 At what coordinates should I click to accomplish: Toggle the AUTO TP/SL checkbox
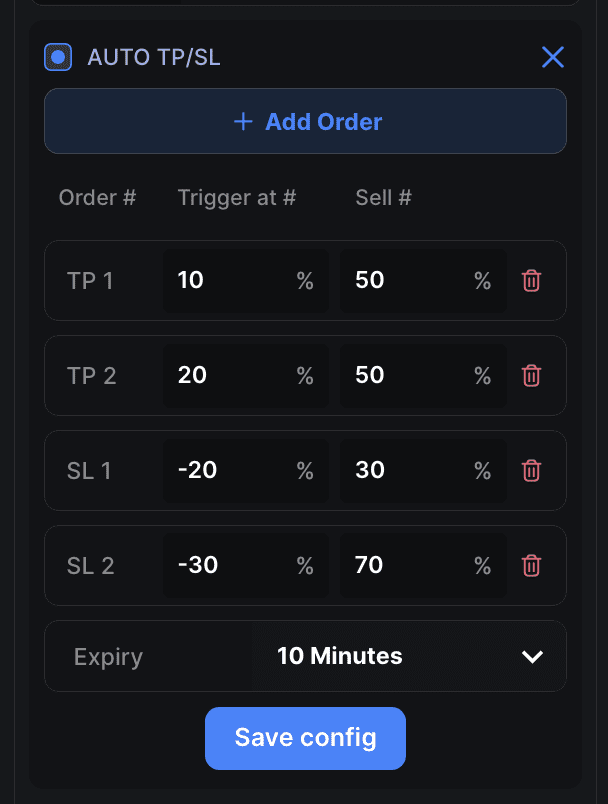point(58,57)
